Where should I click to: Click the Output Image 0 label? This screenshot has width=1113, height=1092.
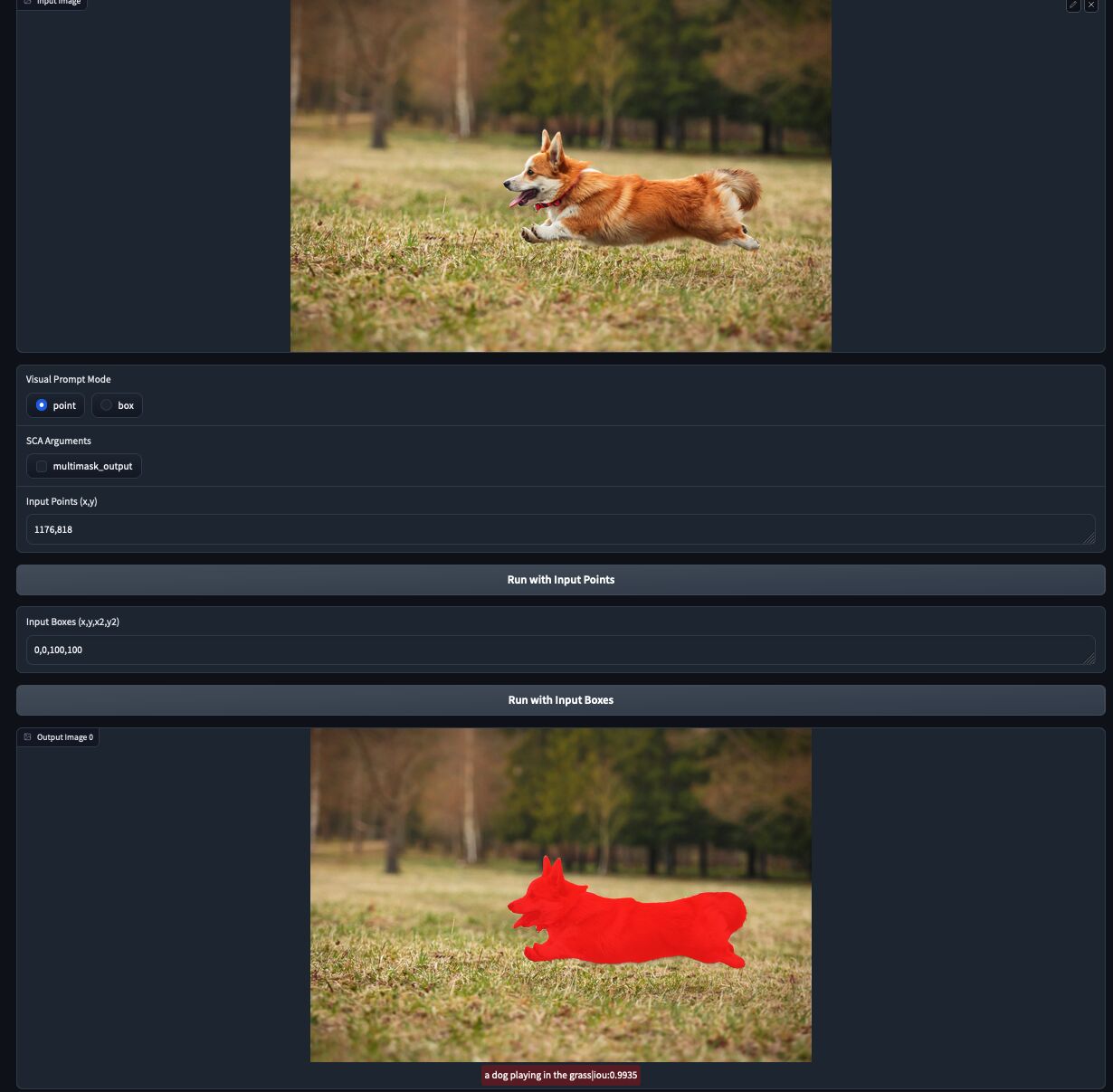[x=64, y=737]
